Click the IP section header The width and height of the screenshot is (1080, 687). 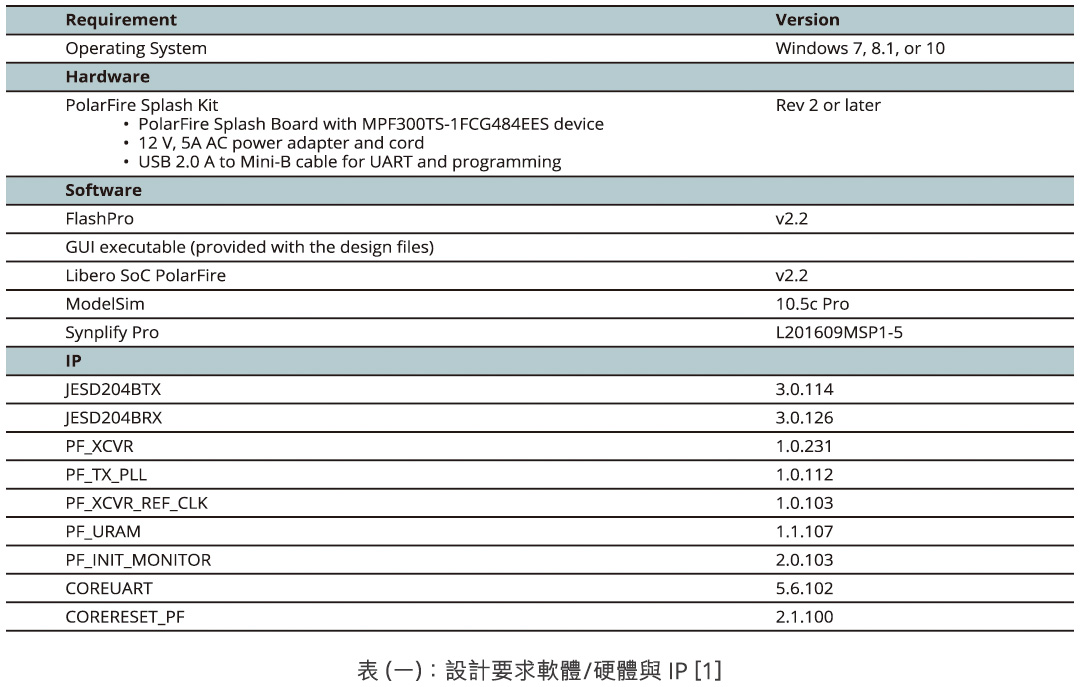point(73,361)
